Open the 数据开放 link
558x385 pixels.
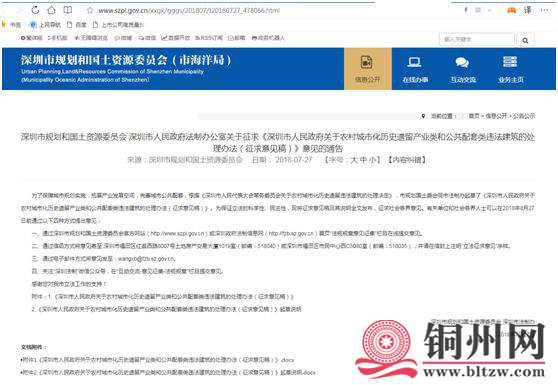tap(175, 38)
